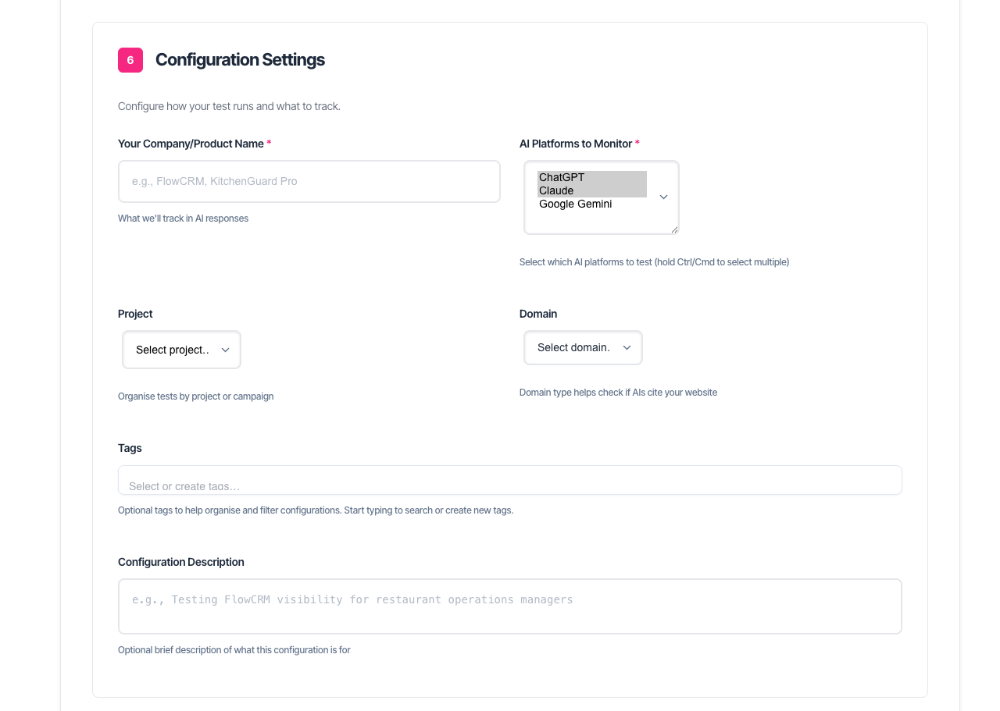Click the chevron arrow in AI Platforms list
The image size is (1000, 711).
pos(663,197)
